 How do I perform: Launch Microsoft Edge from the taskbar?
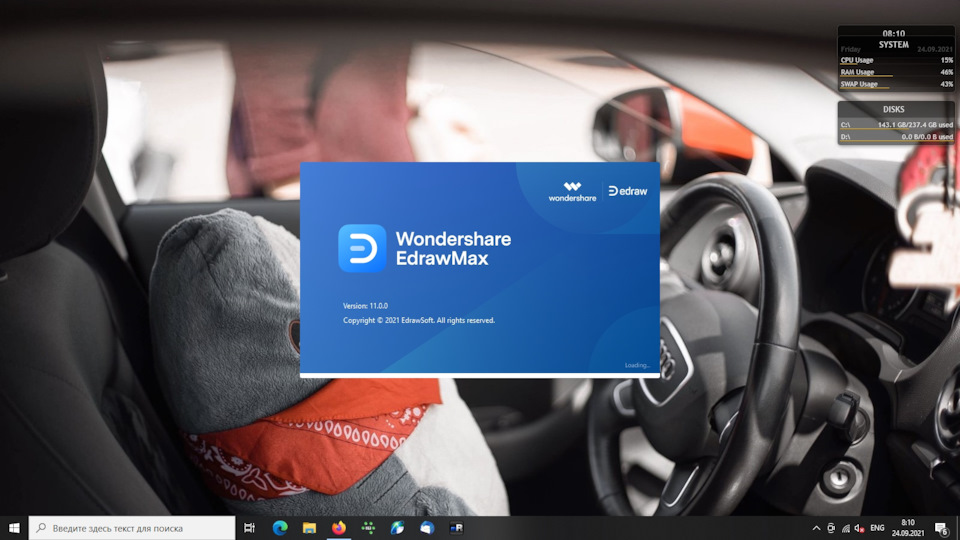(x=280, y=528)
